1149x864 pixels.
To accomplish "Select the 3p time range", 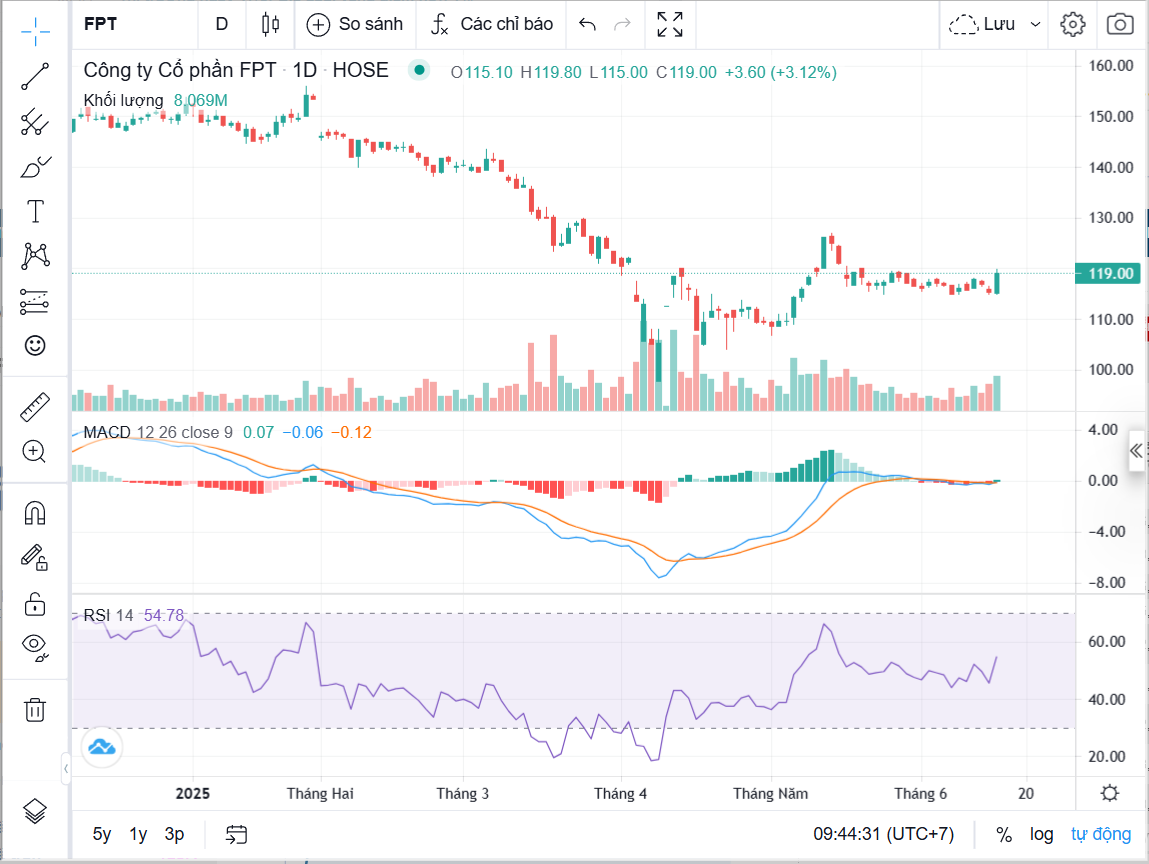I will (174, 834).
